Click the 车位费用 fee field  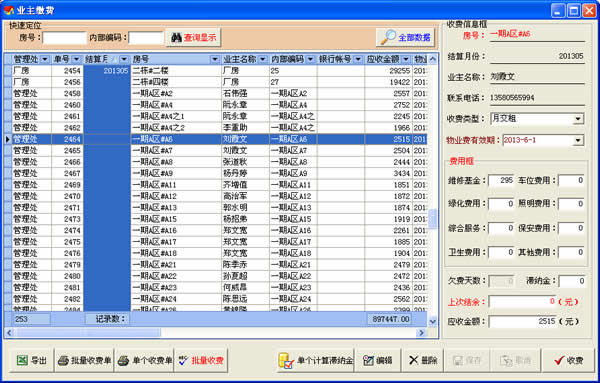coord(572,180)
